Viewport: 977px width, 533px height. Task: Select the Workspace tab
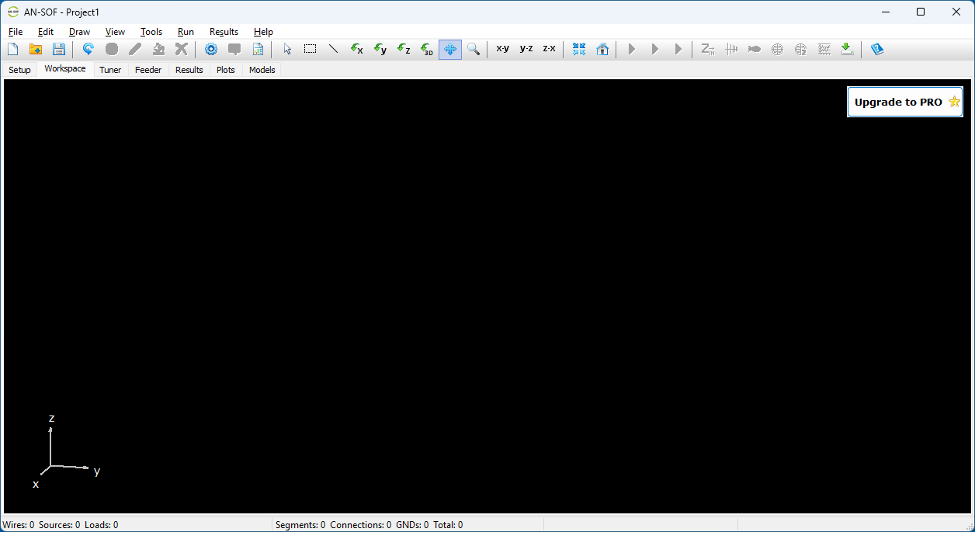point(65,69)
